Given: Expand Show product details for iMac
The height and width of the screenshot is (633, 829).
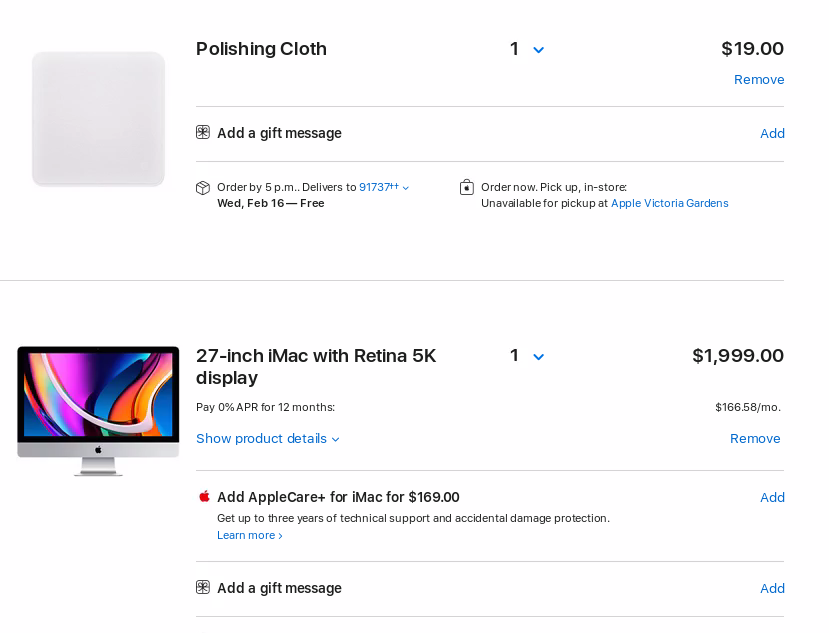Looking at the screenshot, I should pos(267,439).
